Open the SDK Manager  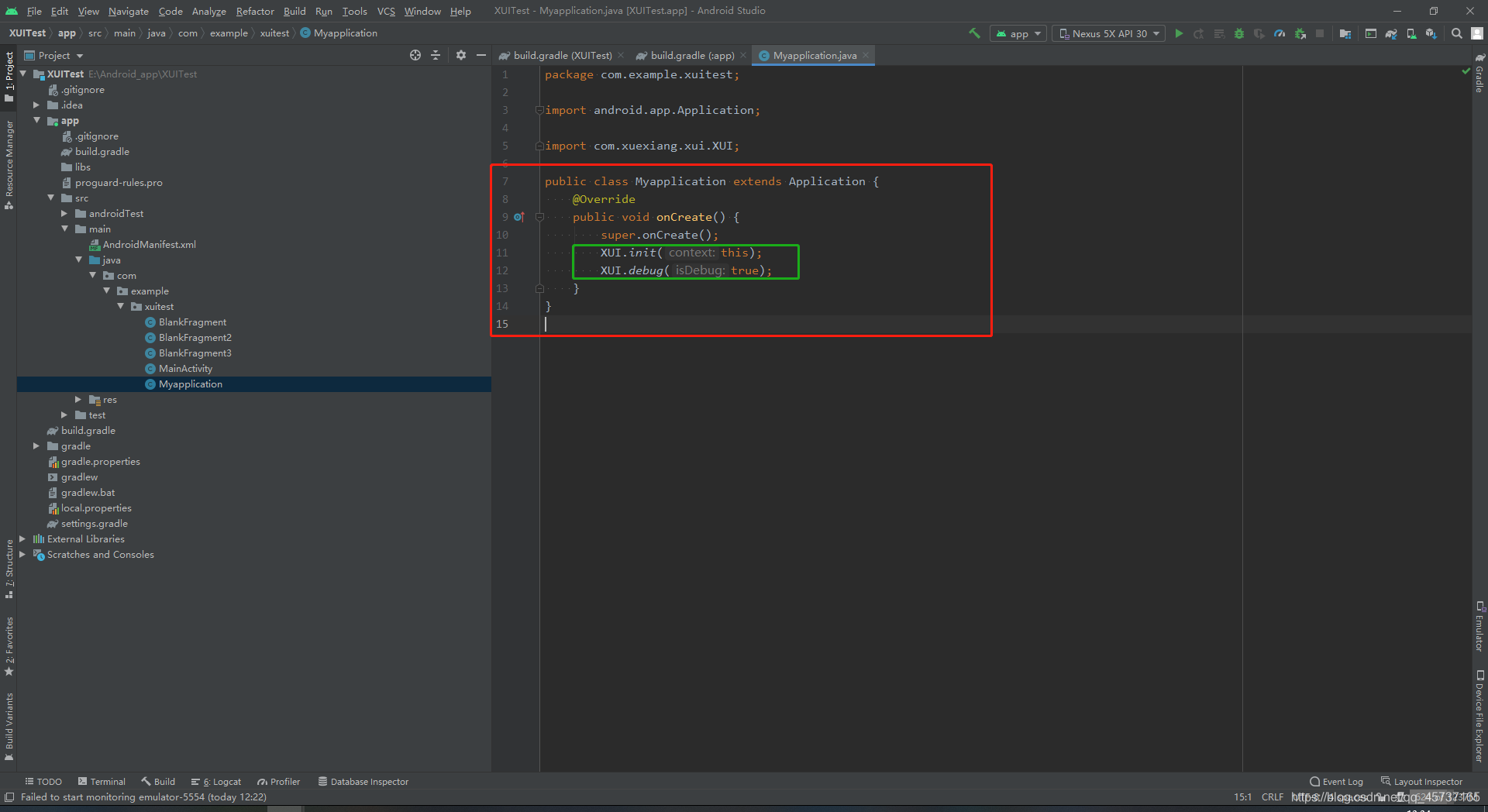[x=1431, y=33]
